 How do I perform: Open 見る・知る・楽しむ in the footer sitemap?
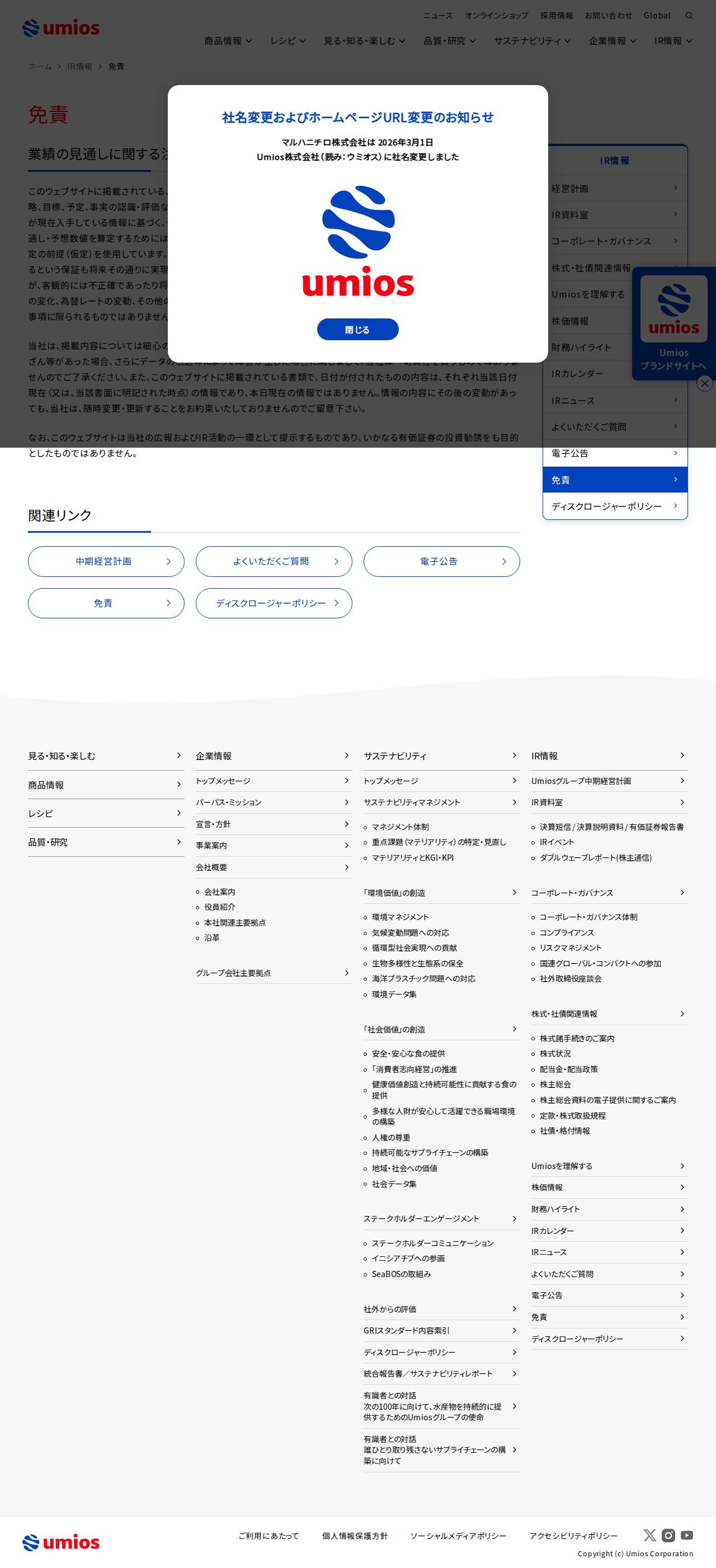click(x=106, y=756)
